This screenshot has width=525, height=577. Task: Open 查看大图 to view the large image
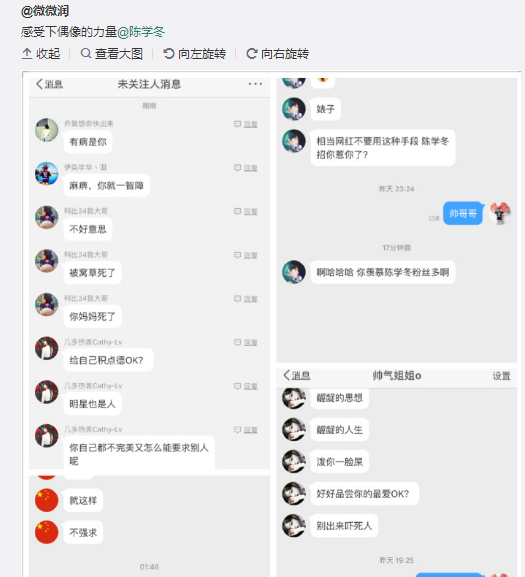click(x=111, y=54)
